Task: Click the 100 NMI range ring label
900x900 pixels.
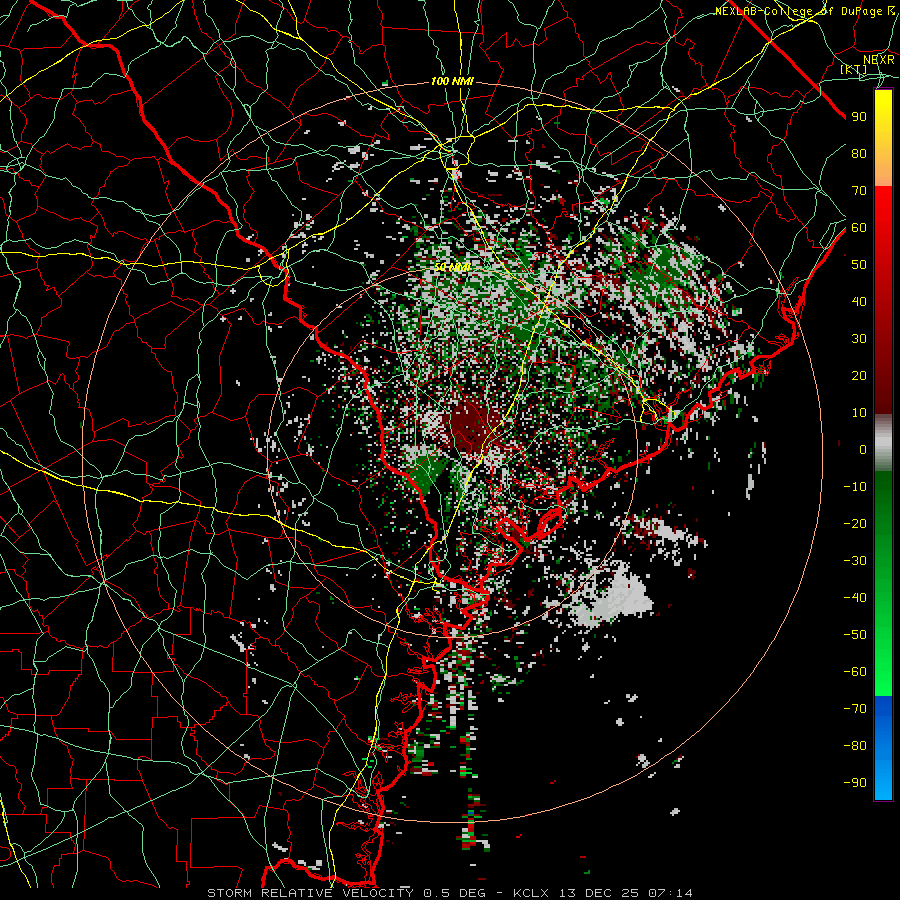Action: 452,82
